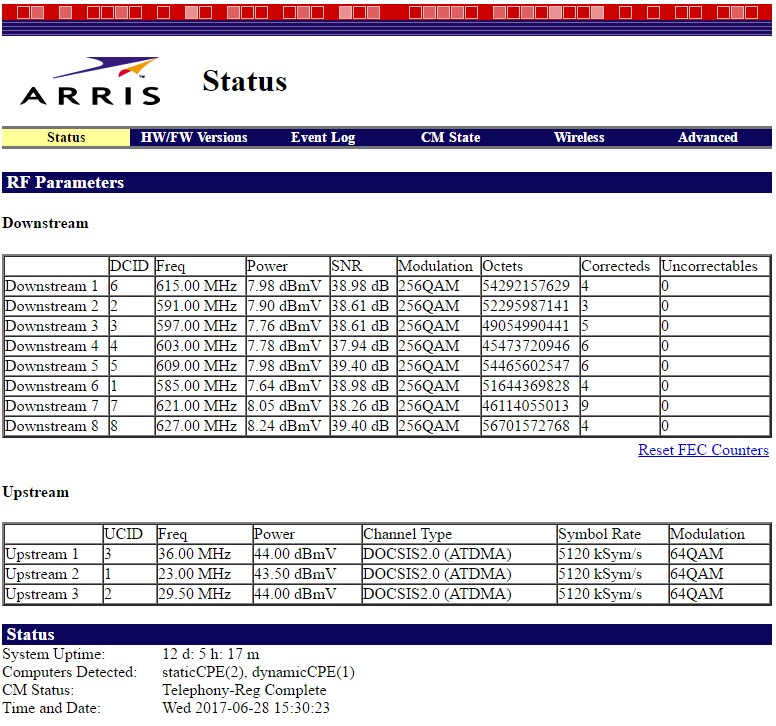Image resolution: width=776 pixels, height=726 pixels.
Task: Click the 8.05 dBmV power value
Action: (284, 406)
